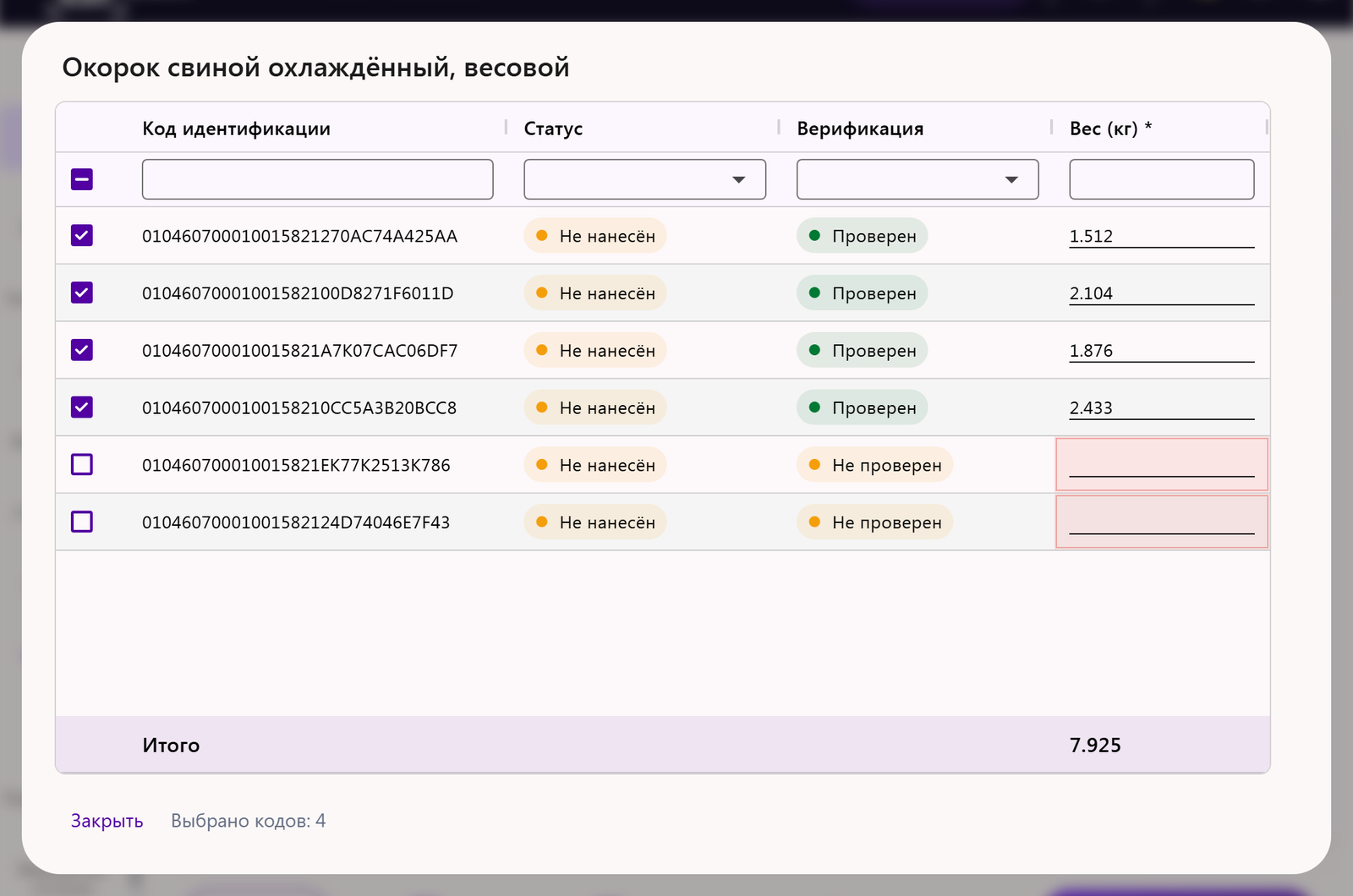
Task: Toggle the select-all checkbox in filter row
Action: click(x=82, y=179)
